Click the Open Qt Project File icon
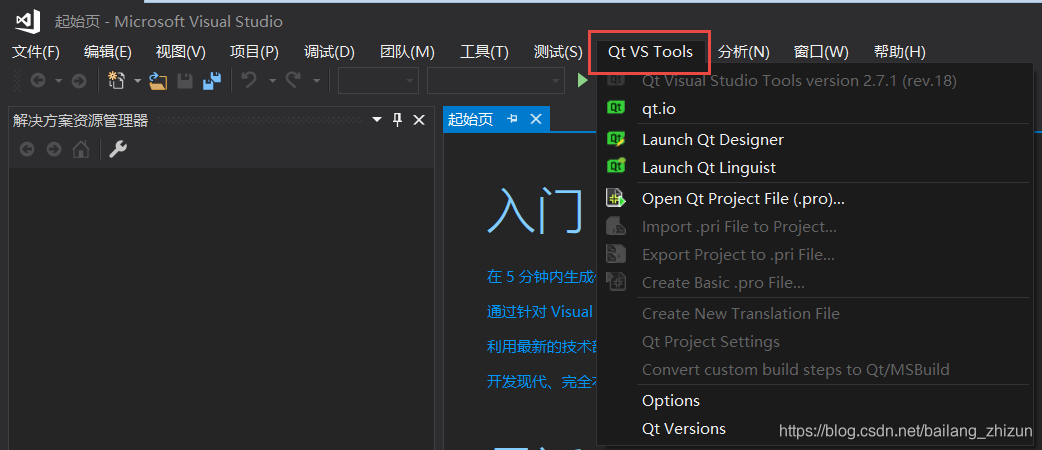1042x450 pixels. pos(616,198)
